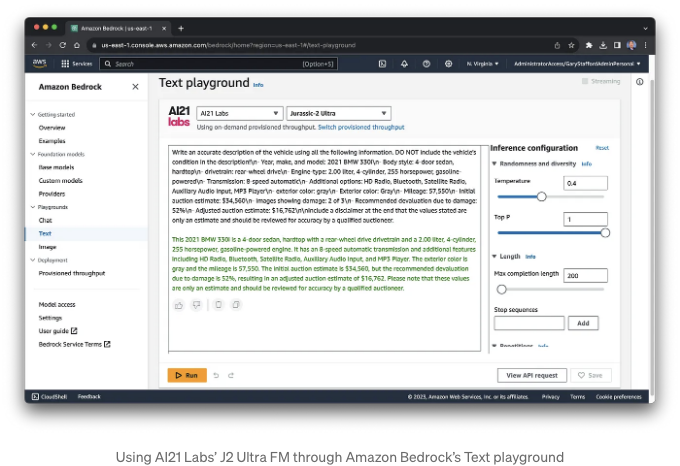Toggle the Streaming checkbox
The width and height of the screenshot is (680, 466).
tap(585, 81)
